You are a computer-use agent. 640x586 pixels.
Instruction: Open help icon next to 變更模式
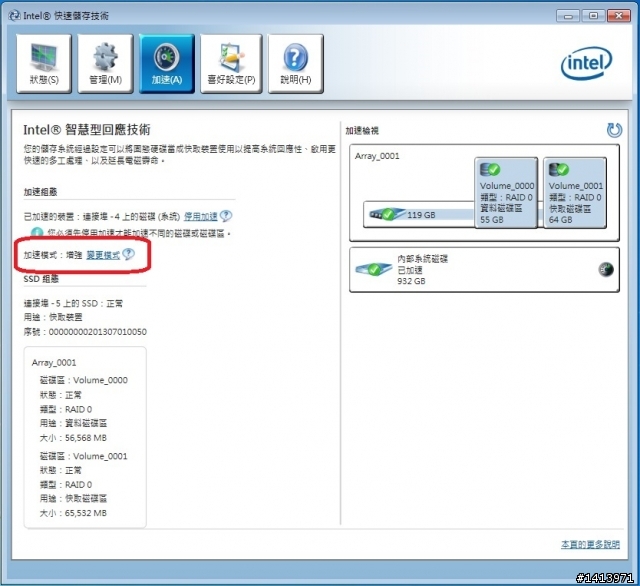128,254
